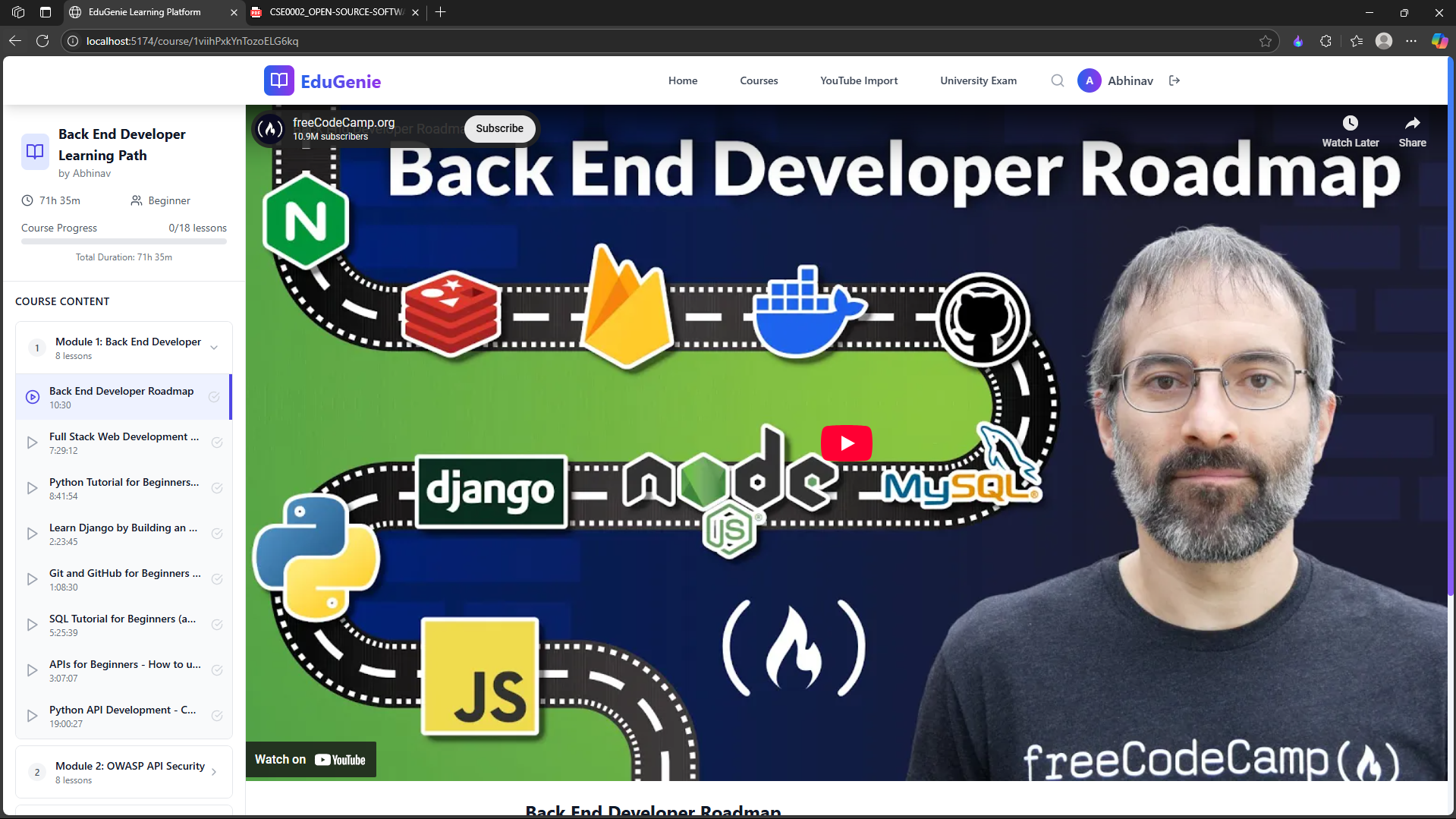Click the Abhinav profile avatar circle
Screen dimensions: 1456x819
[x=1089, y=80]
